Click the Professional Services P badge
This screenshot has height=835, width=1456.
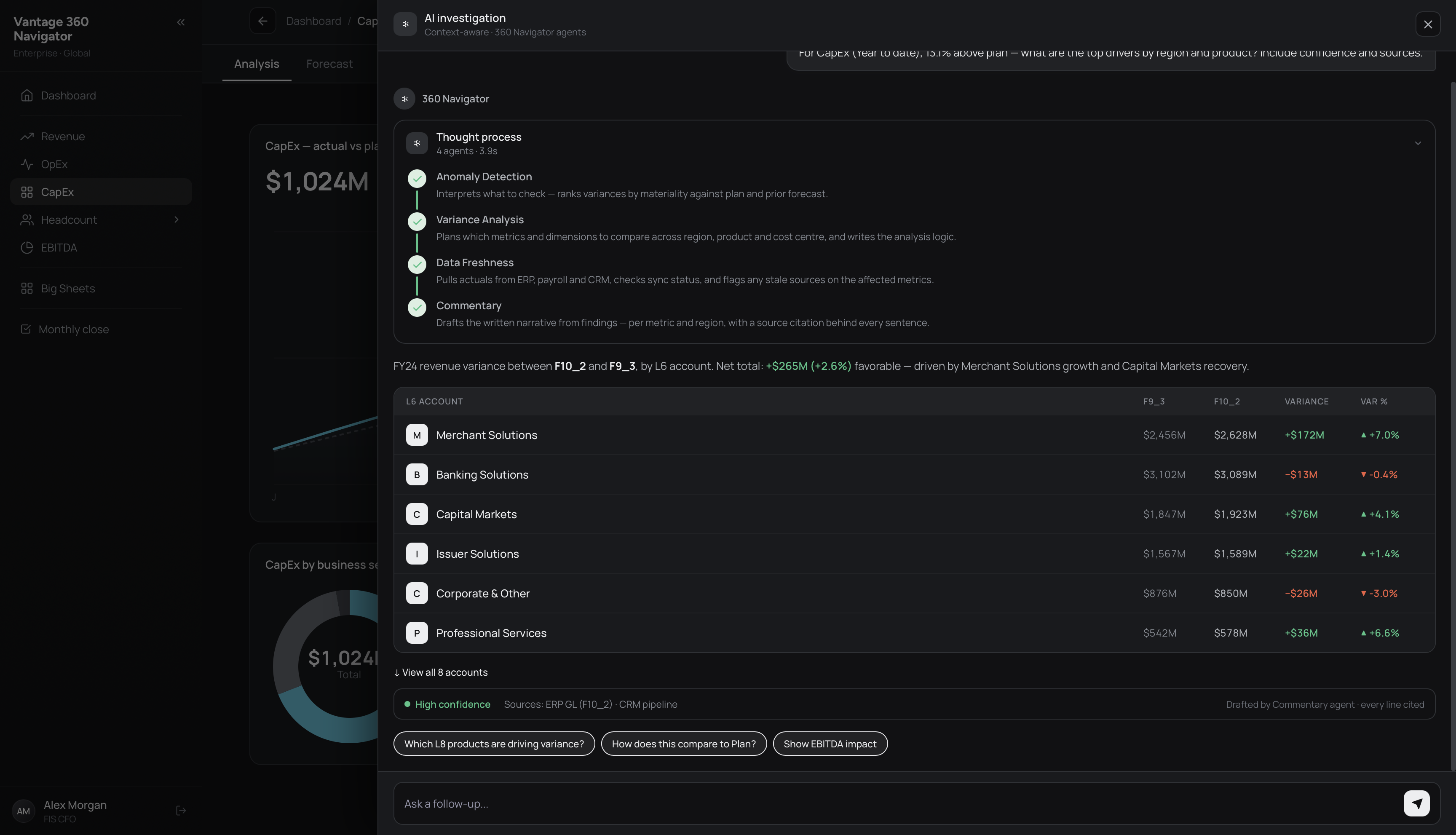point(417,633)
